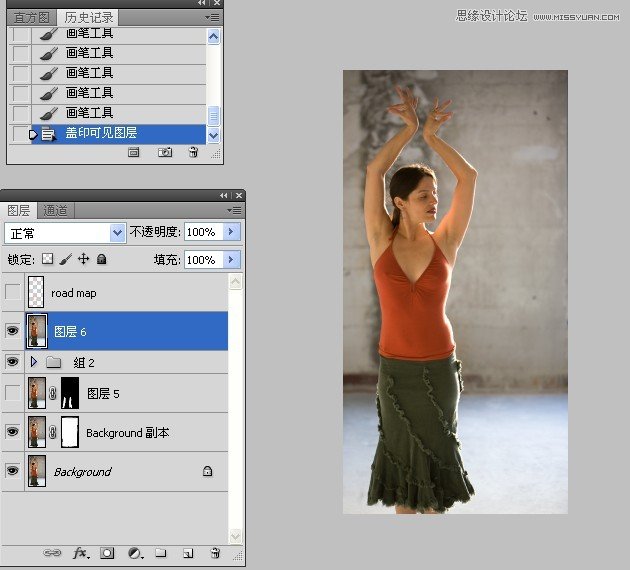
Task: Select the Background layer name
Action: tap(83, 472)
